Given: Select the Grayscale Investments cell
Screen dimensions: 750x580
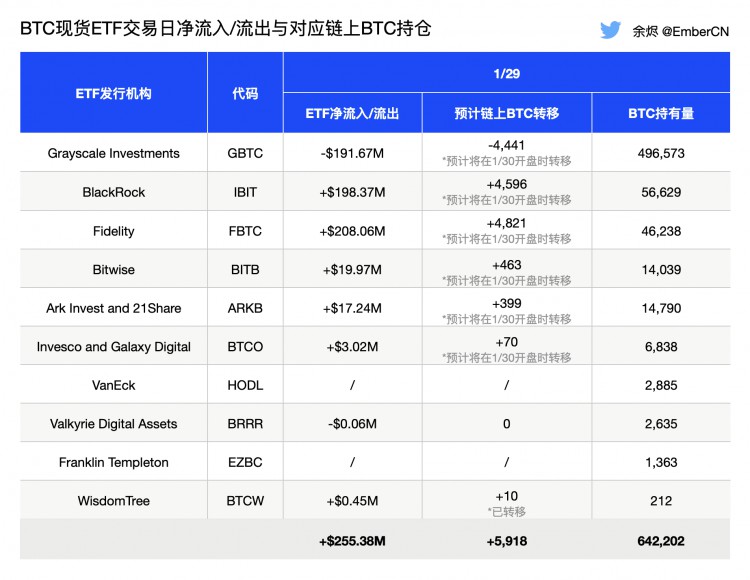Looking at the screenshot, I should [113, 153].
